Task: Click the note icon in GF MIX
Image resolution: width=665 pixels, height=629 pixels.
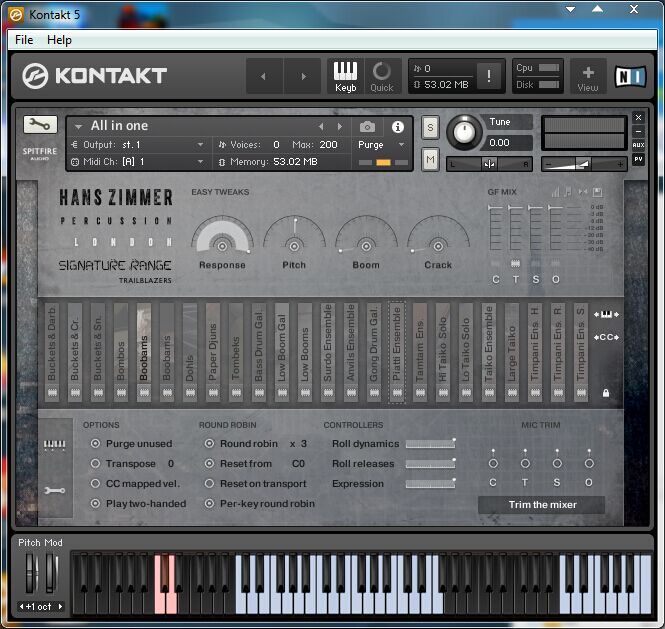Action: (x=568, y=193)
